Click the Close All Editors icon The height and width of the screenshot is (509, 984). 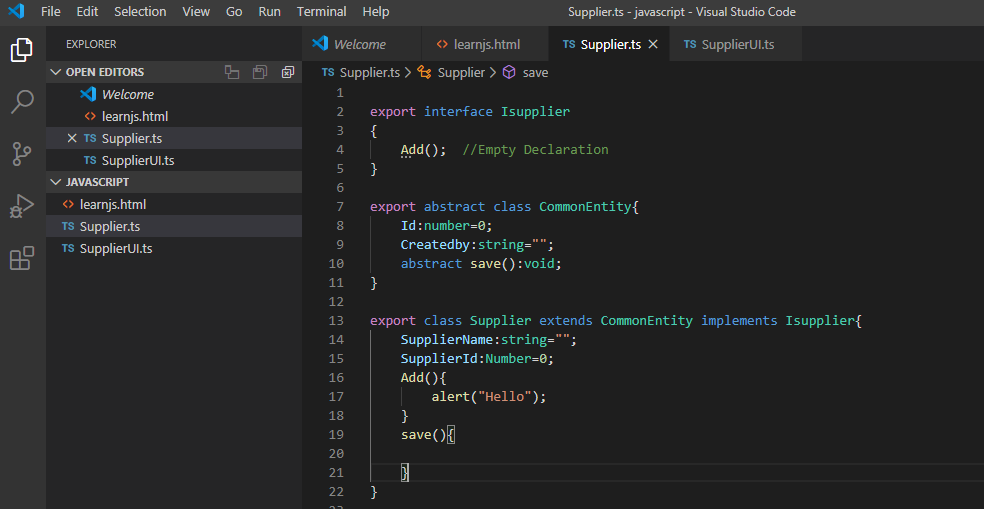(x=287, y=72)
